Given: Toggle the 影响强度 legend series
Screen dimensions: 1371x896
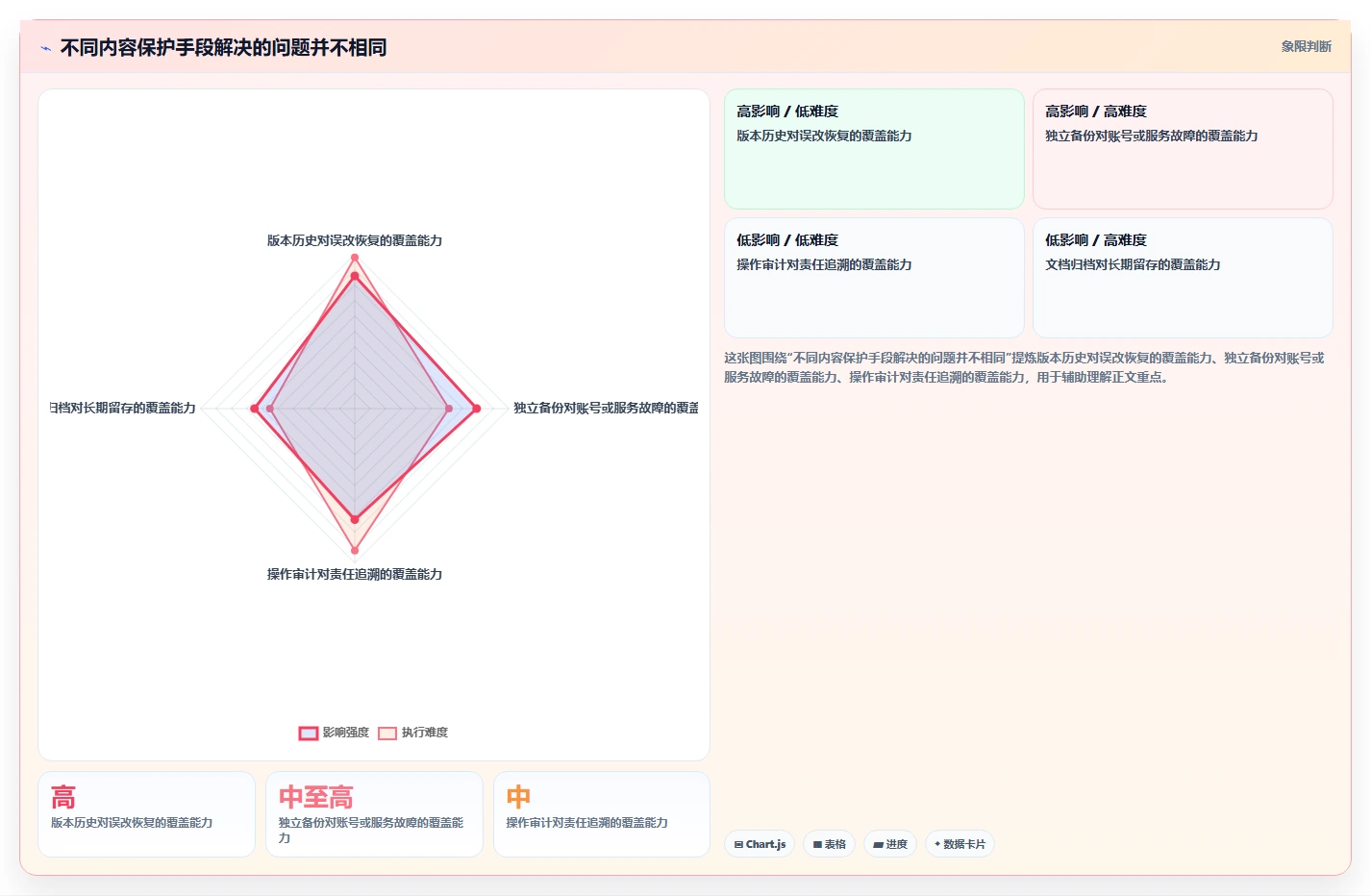Looking at the screenshot, I should (334, 733).
